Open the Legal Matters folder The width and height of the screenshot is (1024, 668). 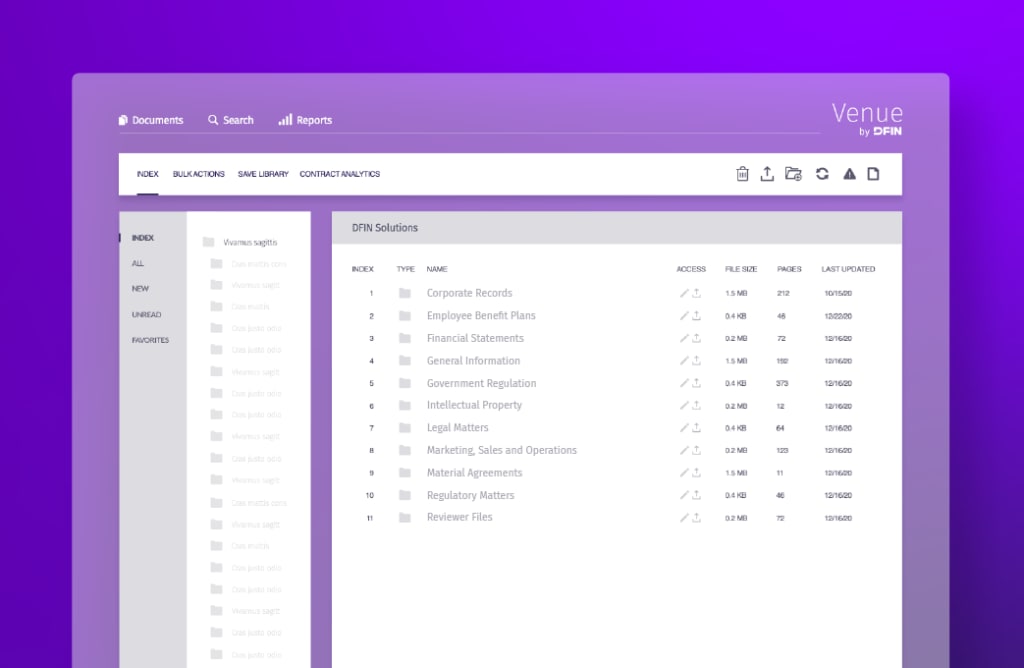click(x=458, y=428)
